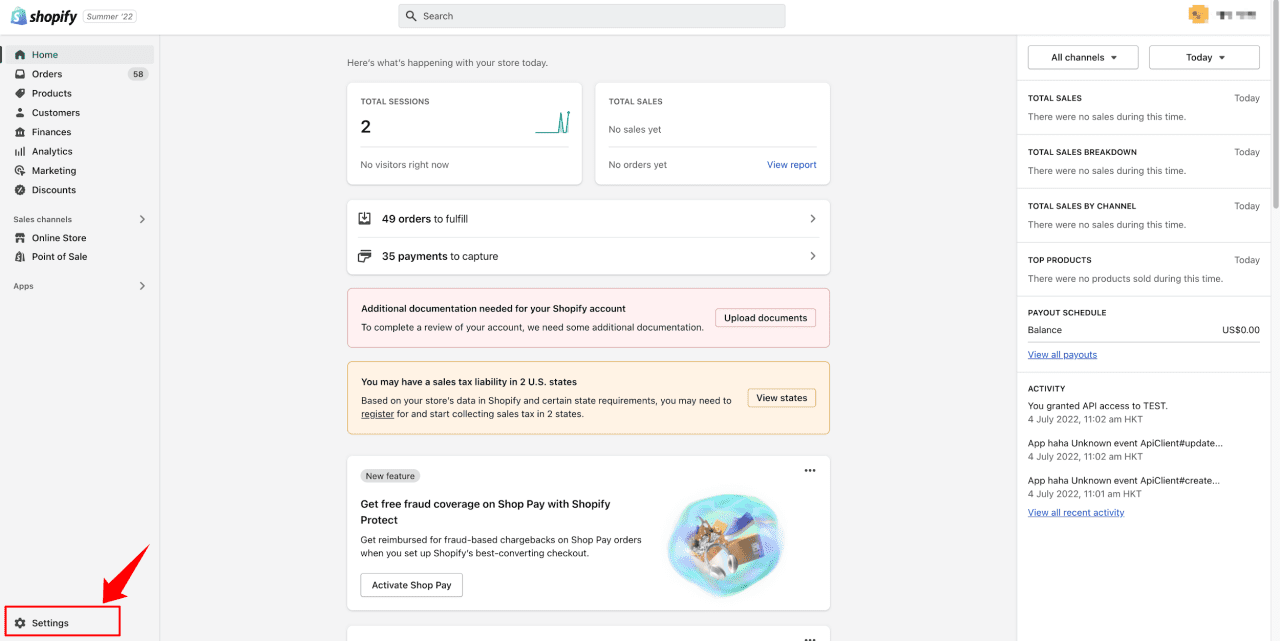Click the orders to fulfill download icon
Screen dimensions: 1280x641
point(365,218)
